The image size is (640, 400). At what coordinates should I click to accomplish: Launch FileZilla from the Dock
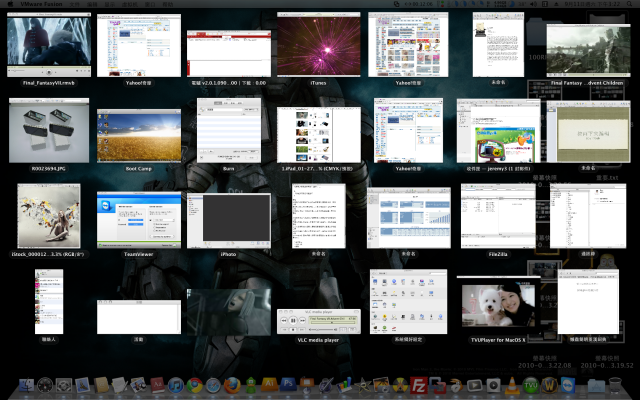(x=419, y=385)
